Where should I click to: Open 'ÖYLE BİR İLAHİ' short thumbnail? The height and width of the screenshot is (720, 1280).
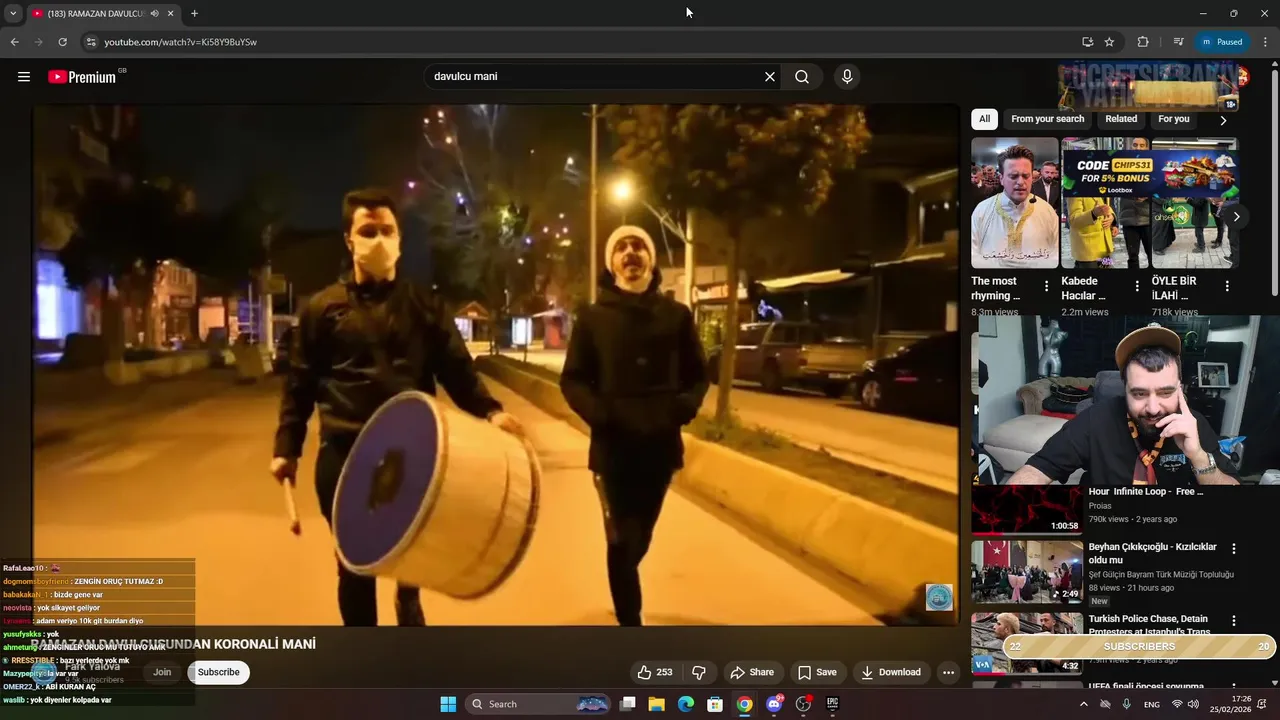click(x=1194, y=203)
